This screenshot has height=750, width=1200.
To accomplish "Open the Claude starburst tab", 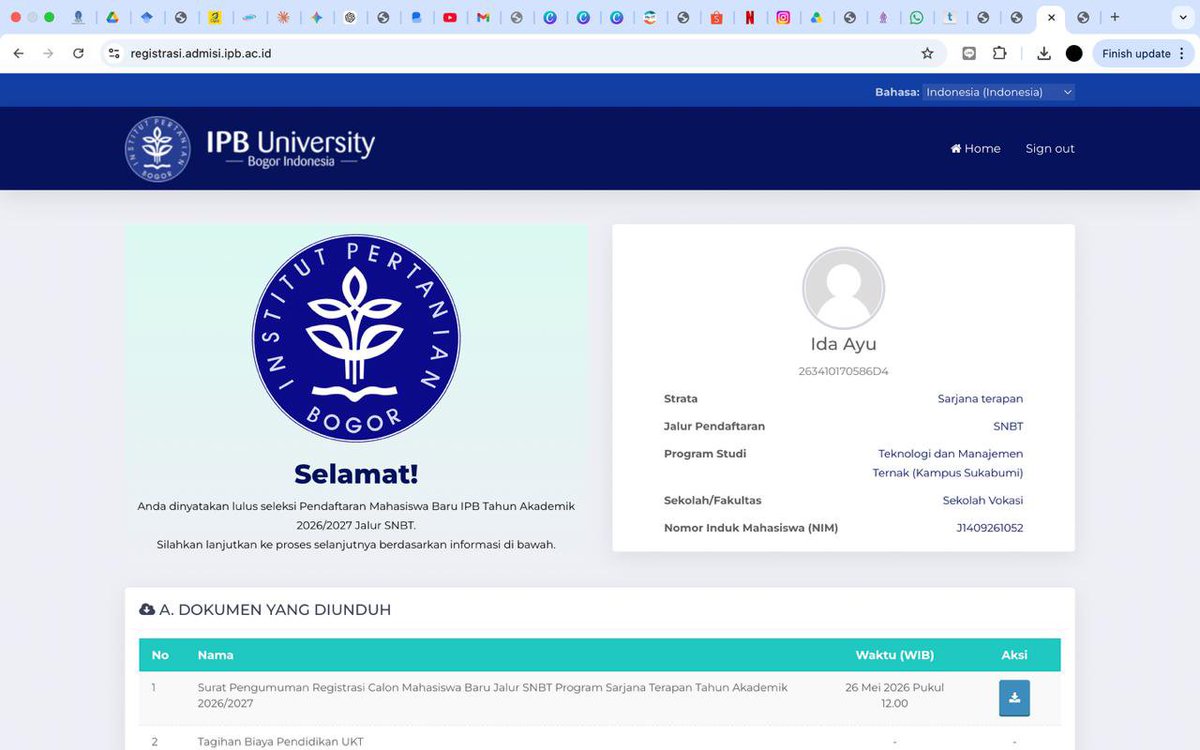I will [x=283, y=17].
